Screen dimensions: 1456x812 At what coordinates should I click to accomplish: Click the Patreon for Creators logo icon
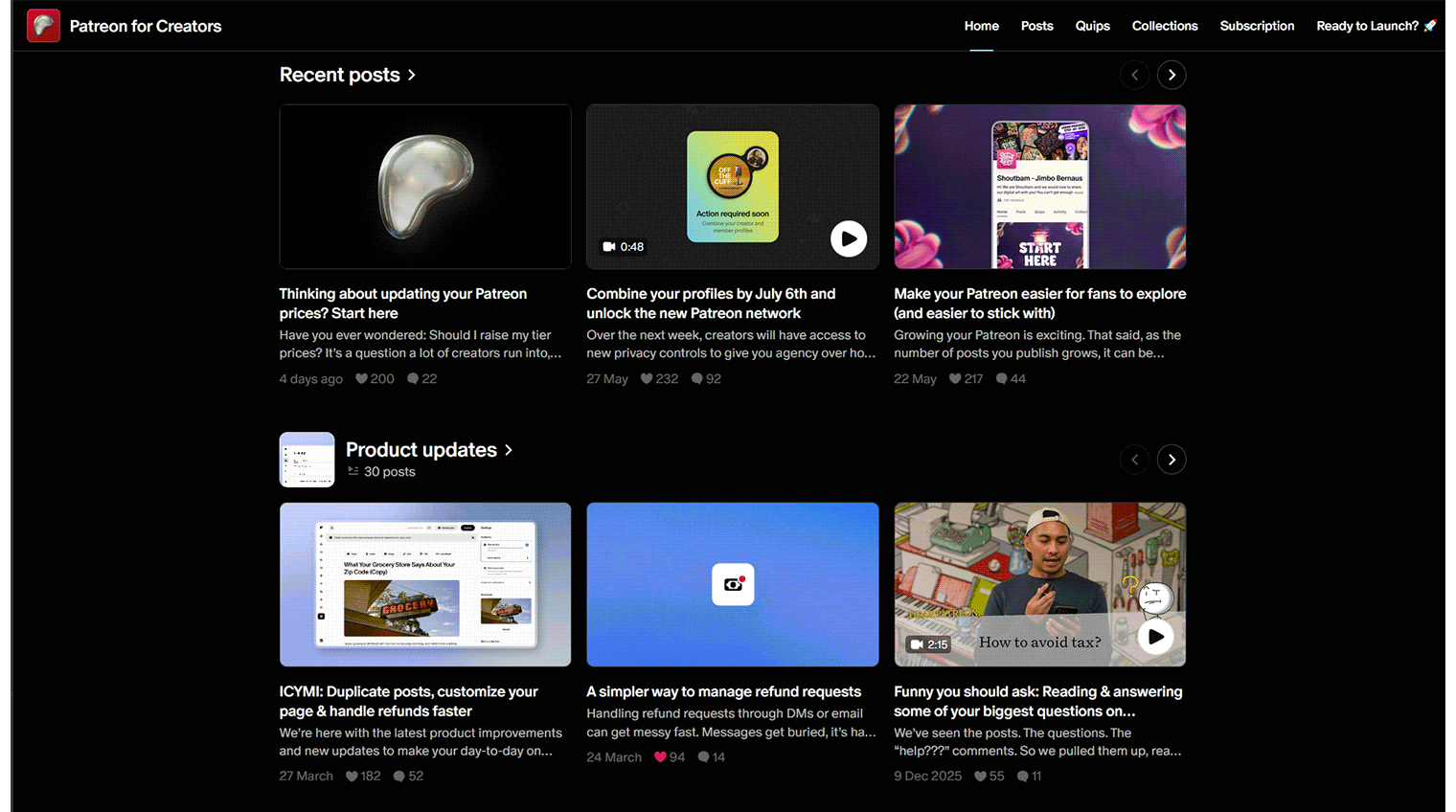(x=43, y=26)
